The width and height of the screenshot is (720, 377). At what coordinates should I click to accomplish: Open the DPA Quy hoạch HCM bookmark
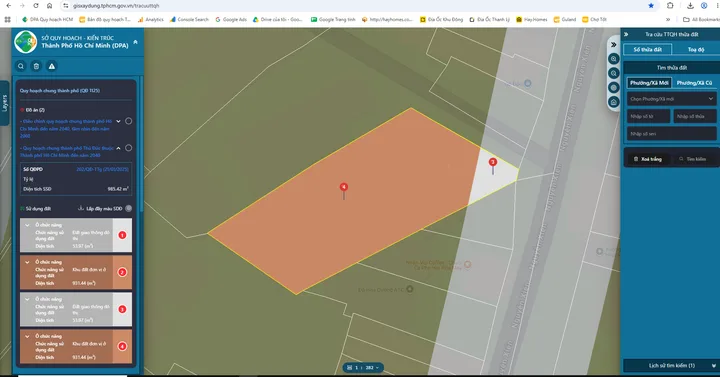tap(48, 19)
